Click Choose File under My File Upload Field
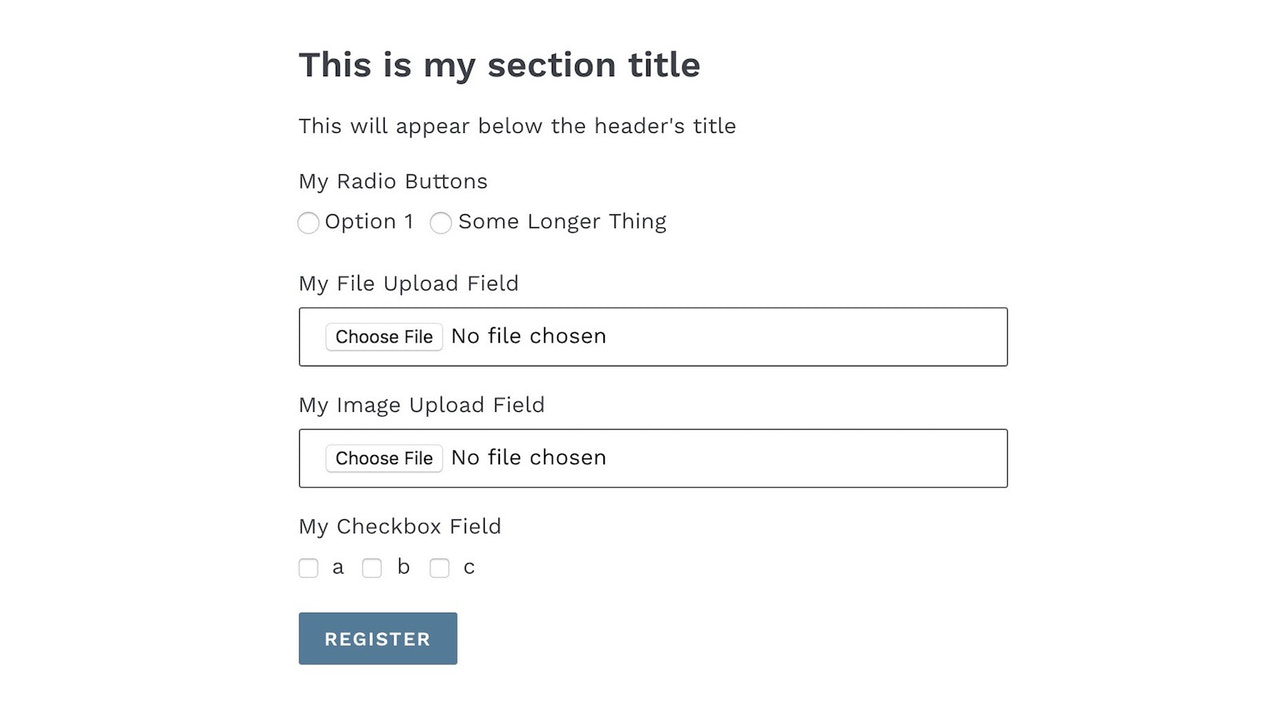The image size is (1280, 720). point(384,337)
